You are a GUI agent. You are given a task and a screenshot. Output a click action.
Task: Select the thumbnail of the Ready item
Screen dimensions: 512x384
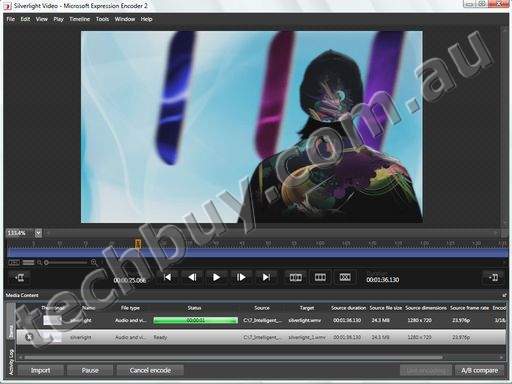(x=52, y=337)
